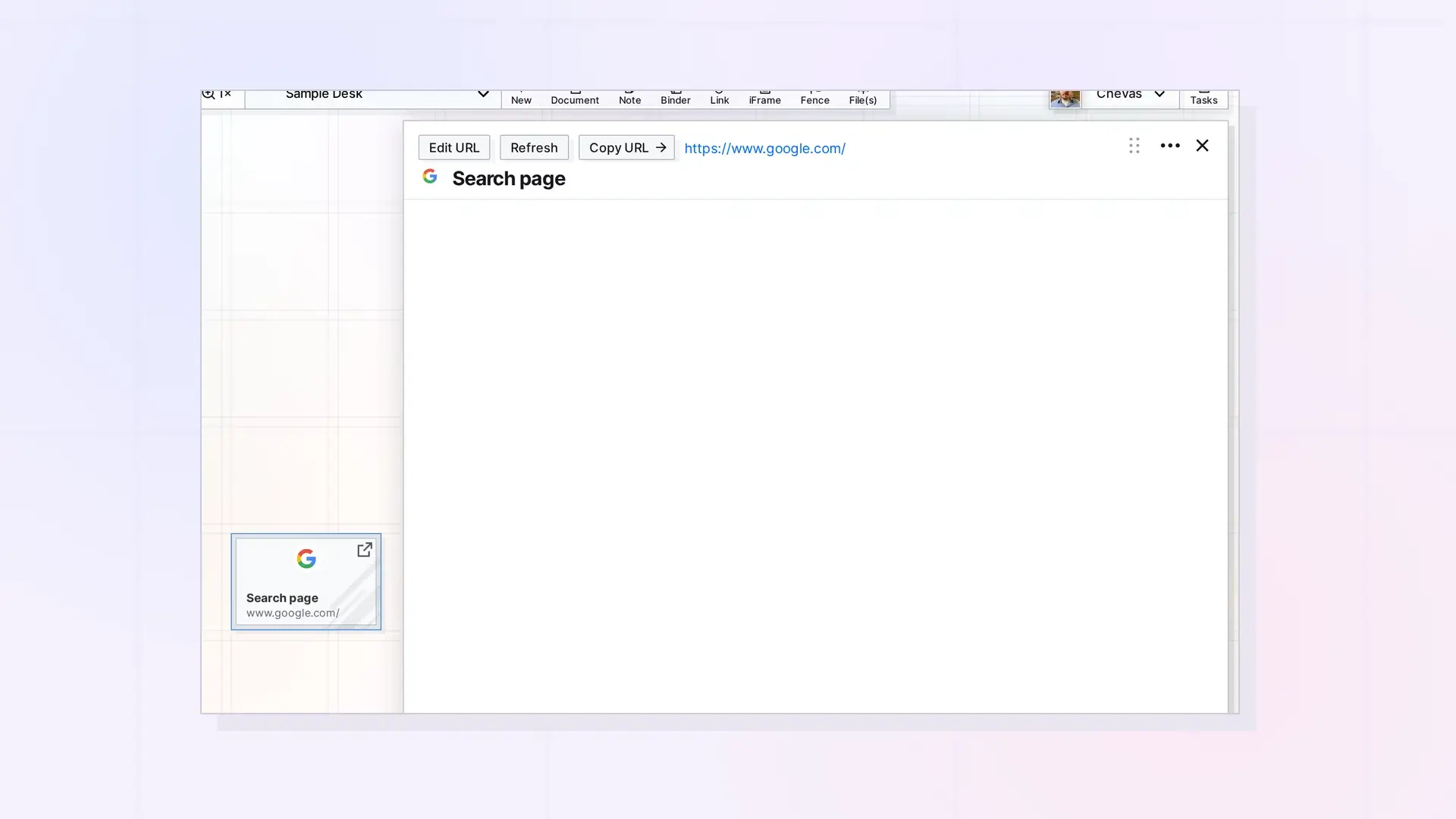1456x819 pixels.
Task: Click the www.google.com/ text on card
Action: pos(292,613)
